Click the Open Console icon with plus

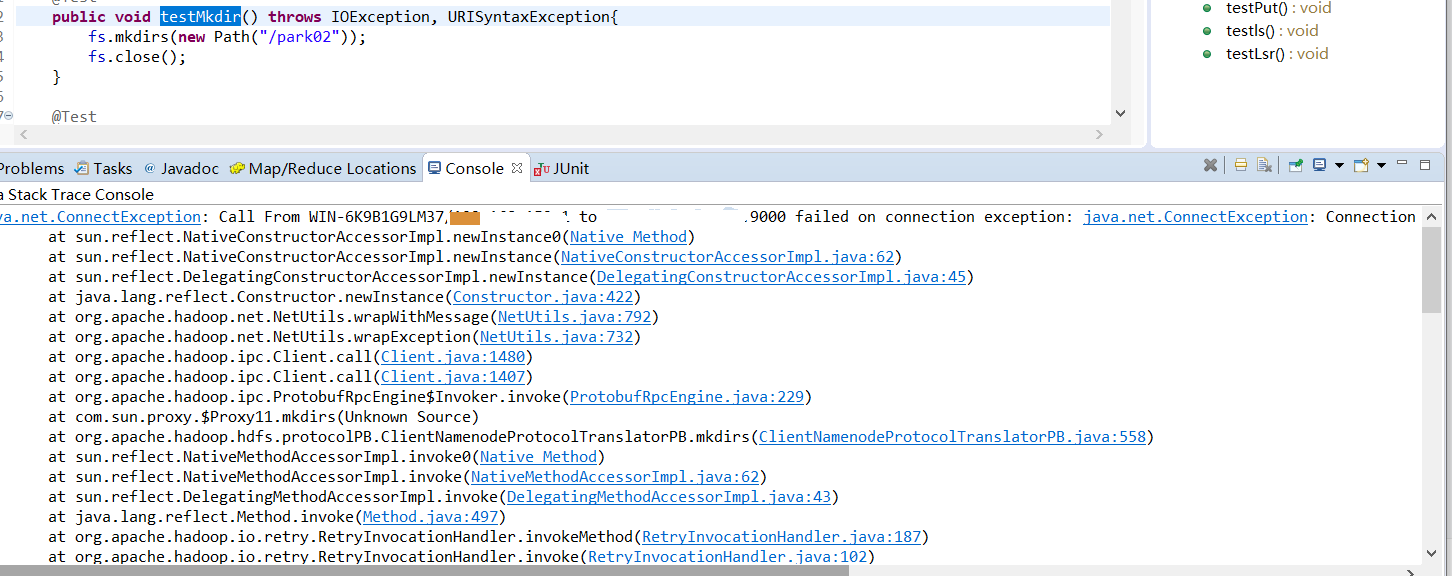1361,166
